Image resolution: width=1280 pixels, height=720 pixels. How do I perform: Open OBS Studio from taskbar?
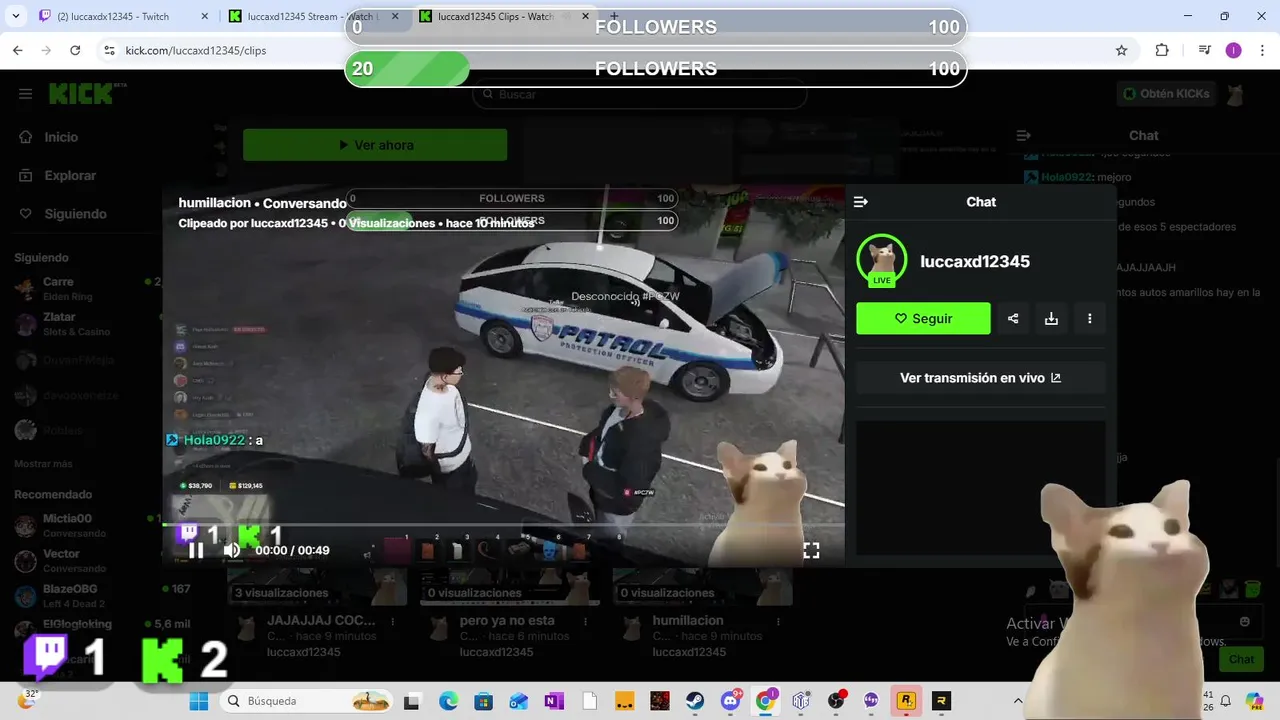pos(836,701)
